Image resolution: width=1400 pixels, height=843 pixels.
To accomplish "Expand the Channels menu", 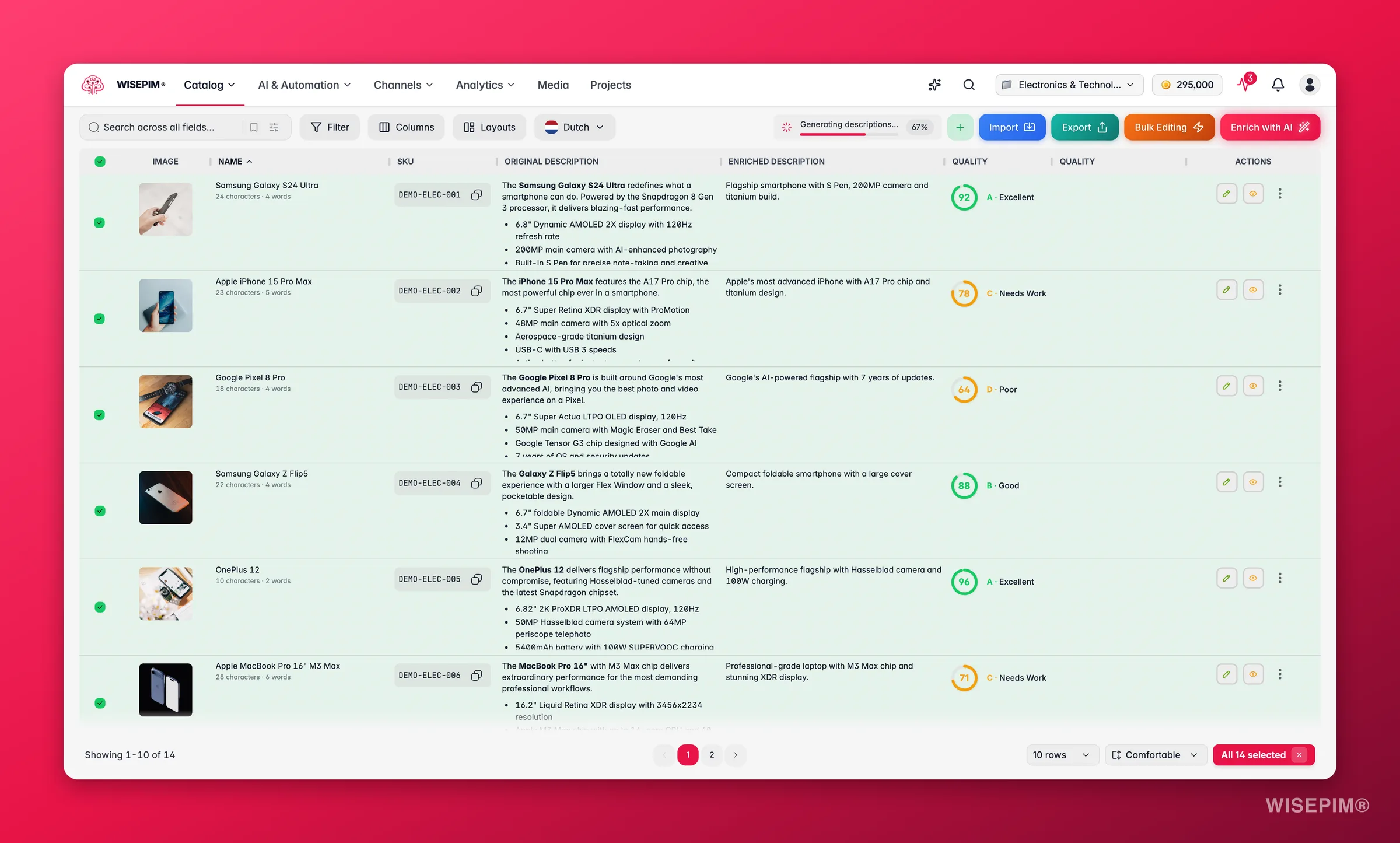I will 404,85.
